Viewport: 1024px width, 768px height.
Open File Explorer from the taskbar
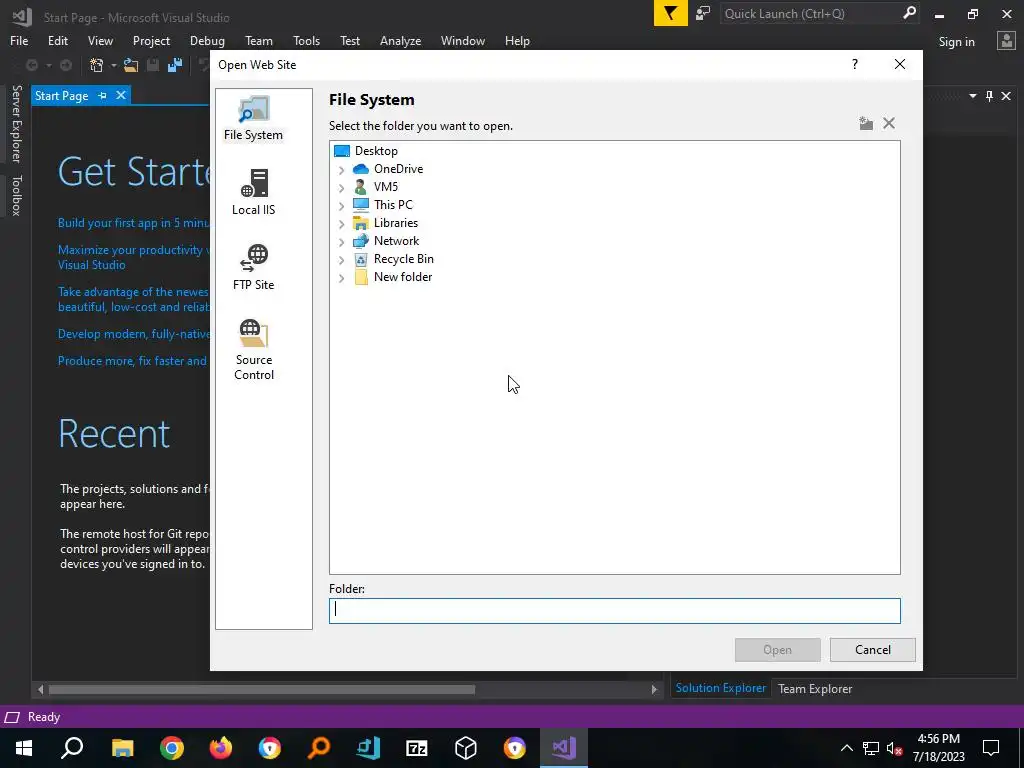[x=122, y=748]
